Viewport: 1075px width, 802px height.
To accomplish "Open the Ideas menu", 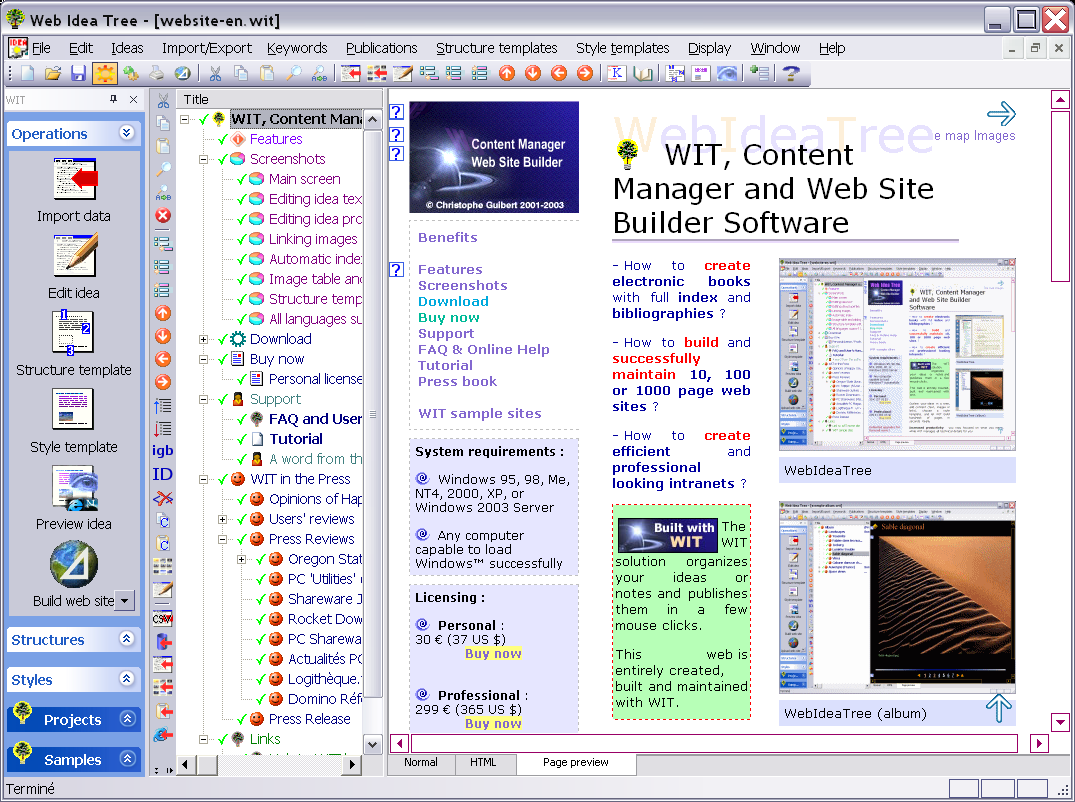I will pos(127,48).
